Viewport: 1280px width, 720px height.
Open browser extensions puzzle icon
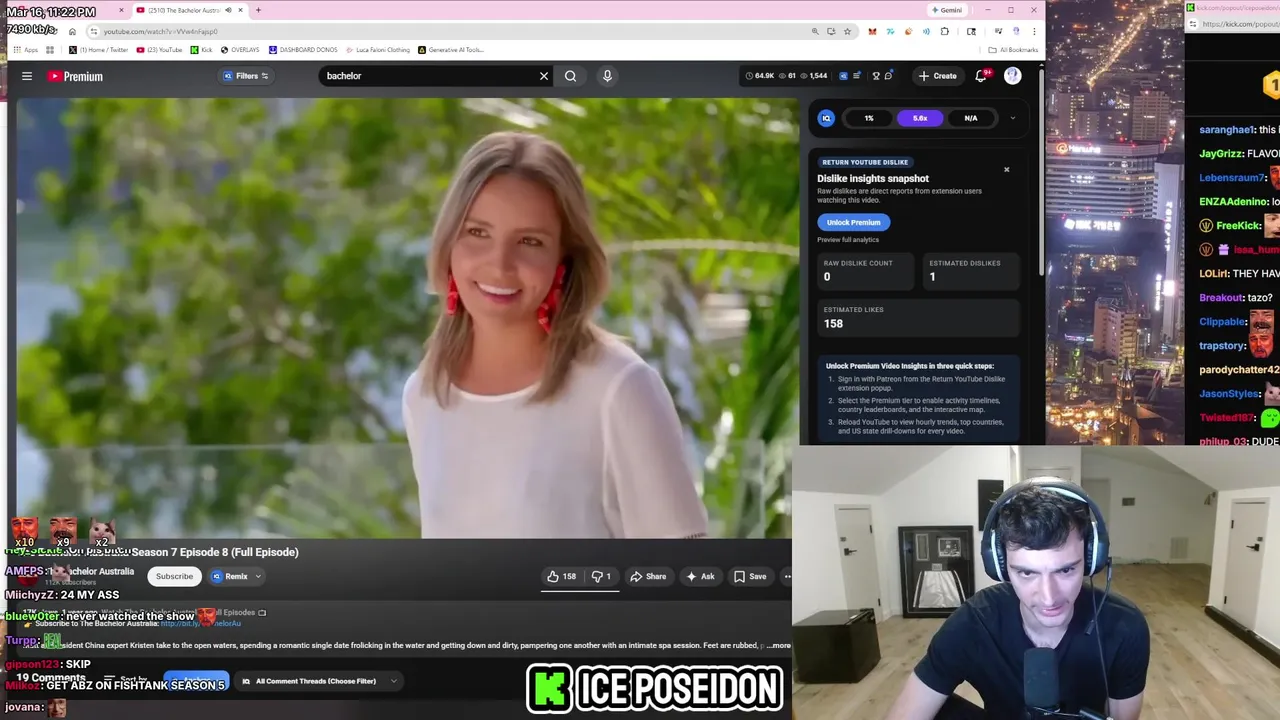(944, 31)
